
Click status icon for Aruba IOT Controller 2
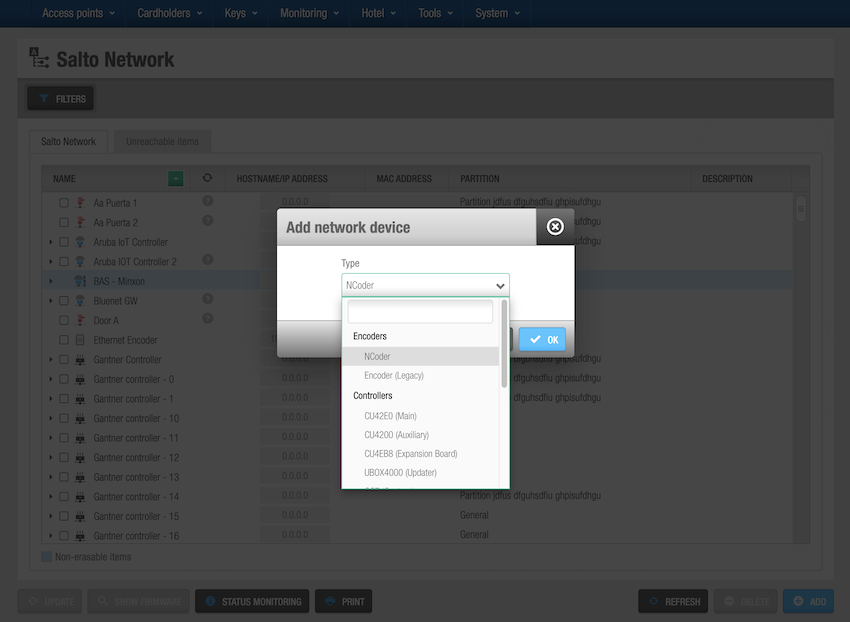[x=208, y=259]
